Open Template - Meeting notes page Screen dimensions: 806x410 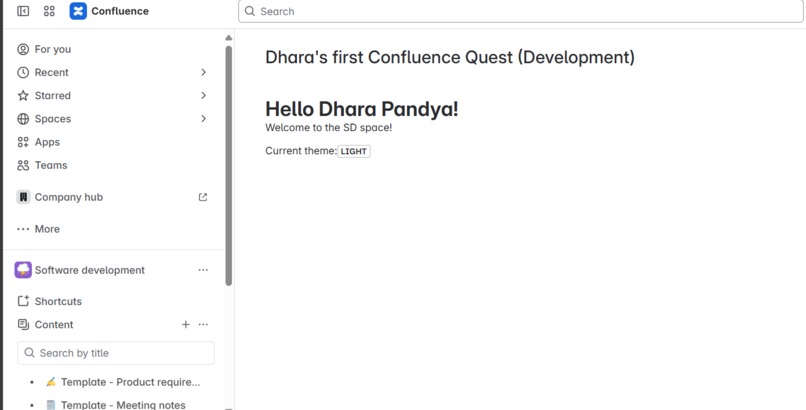[123, 405]
